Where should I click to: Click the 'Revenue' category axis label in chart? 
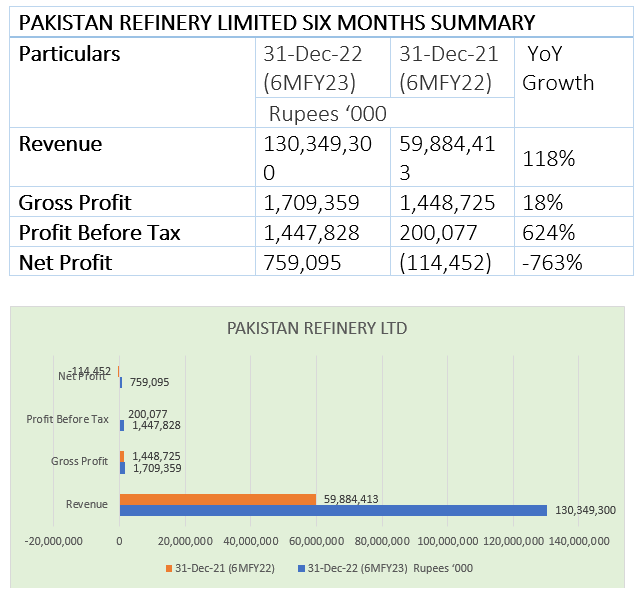(87, 504)
